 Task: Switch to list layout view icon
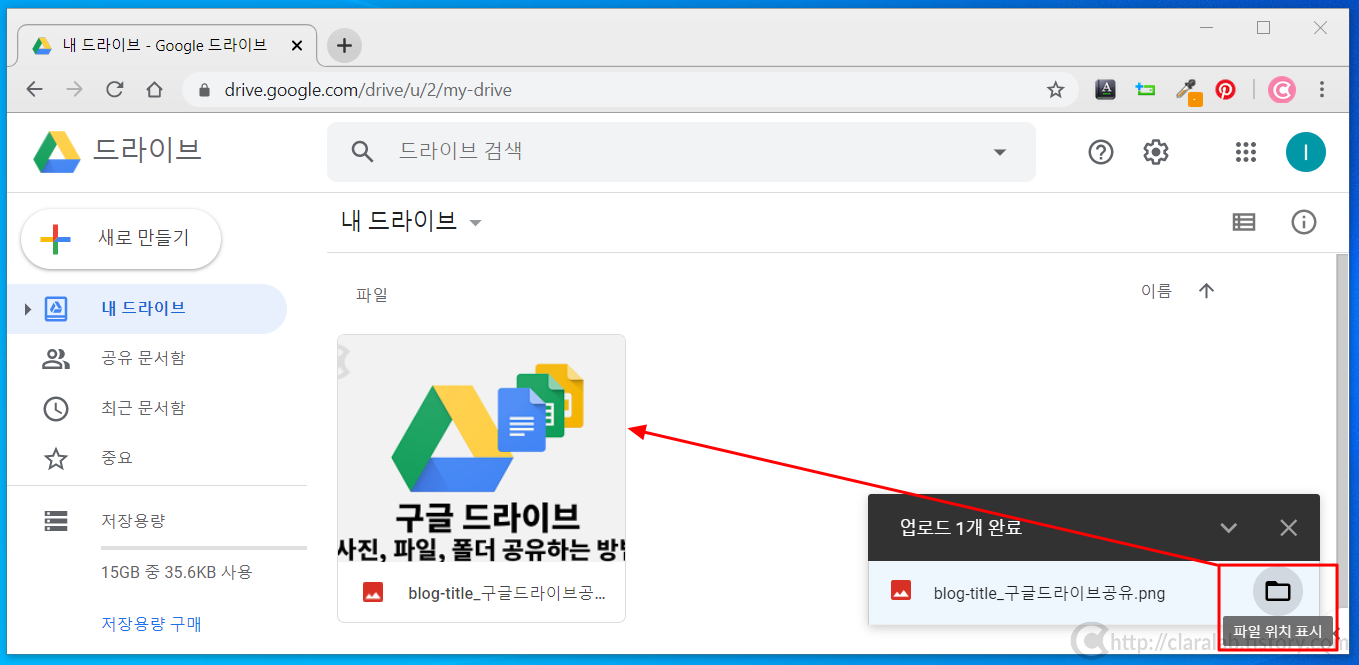1244,222
